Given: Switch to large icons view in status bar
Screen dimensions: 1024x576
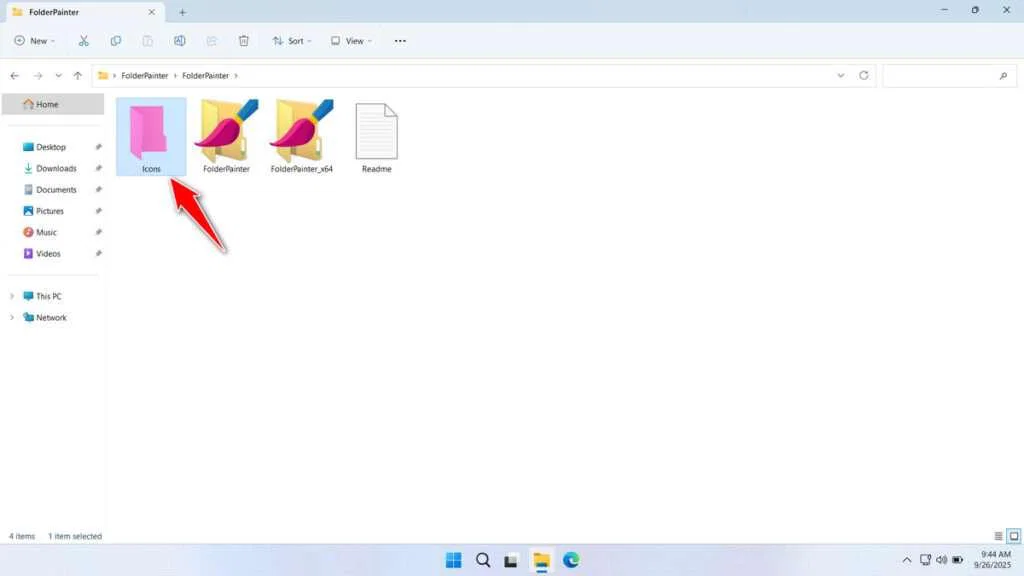Looking at the screenshot, I should (1013, 536).
